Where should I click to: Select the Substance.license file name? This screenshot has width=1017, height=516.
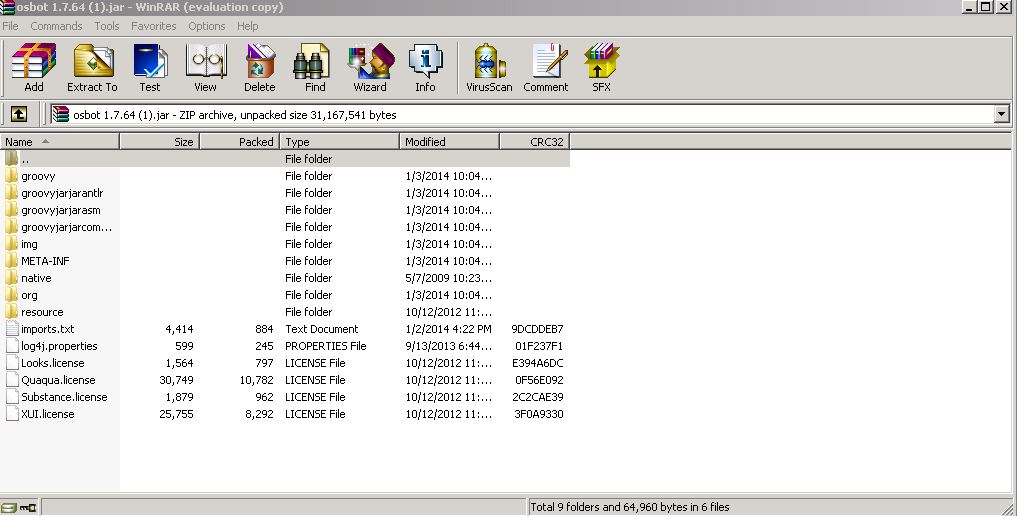[64, 397]
